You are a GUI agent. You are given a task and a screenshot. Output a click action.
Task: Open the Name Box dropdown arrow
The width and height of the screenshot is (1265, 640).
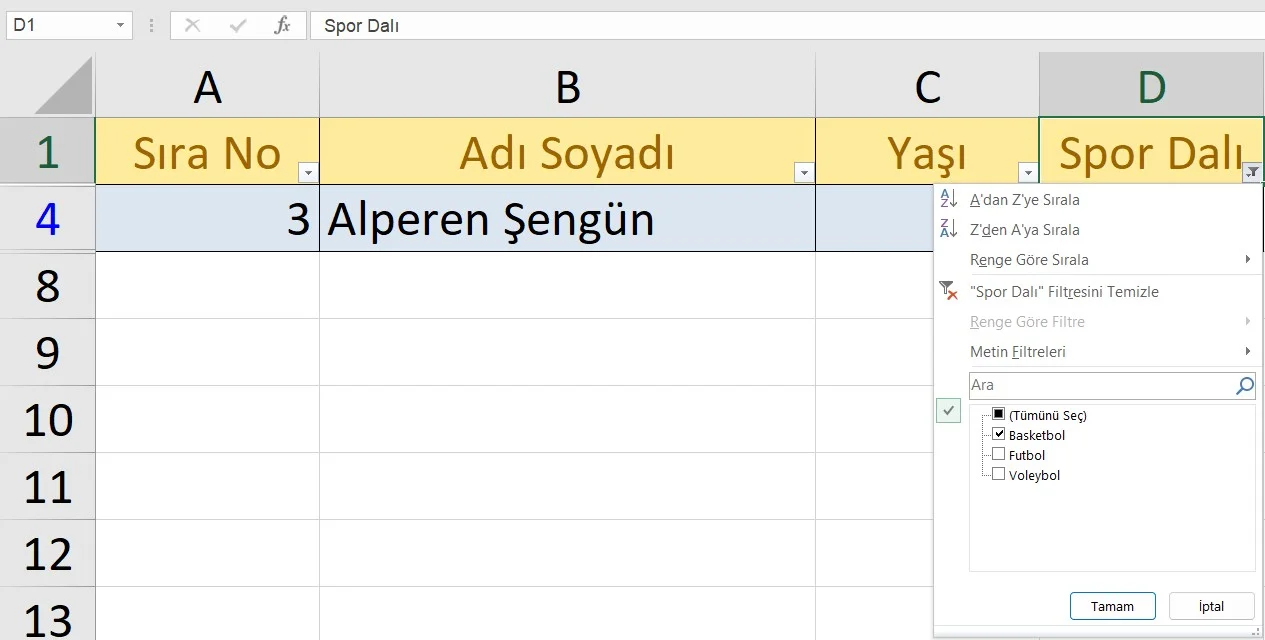(x=121, y=25)
